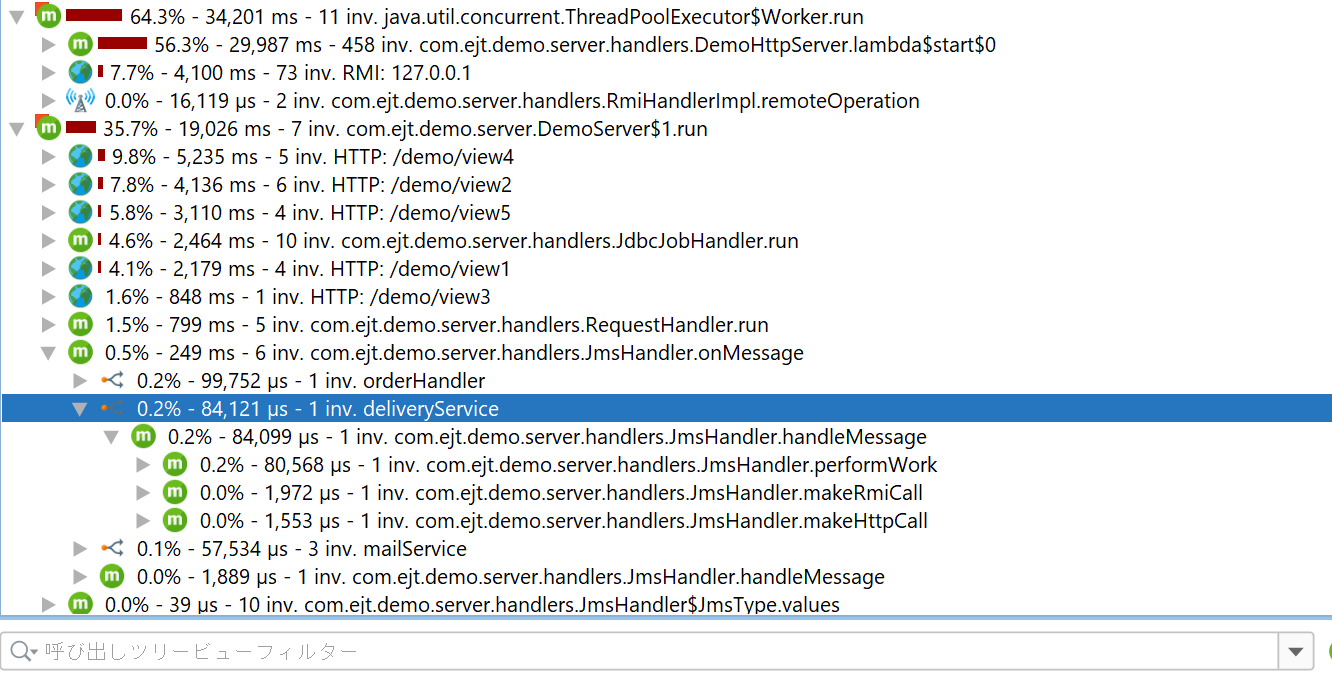Click the 56.3% red percentage bar
Viewport: 1332px width, 675px height.
tap(123, 44)
